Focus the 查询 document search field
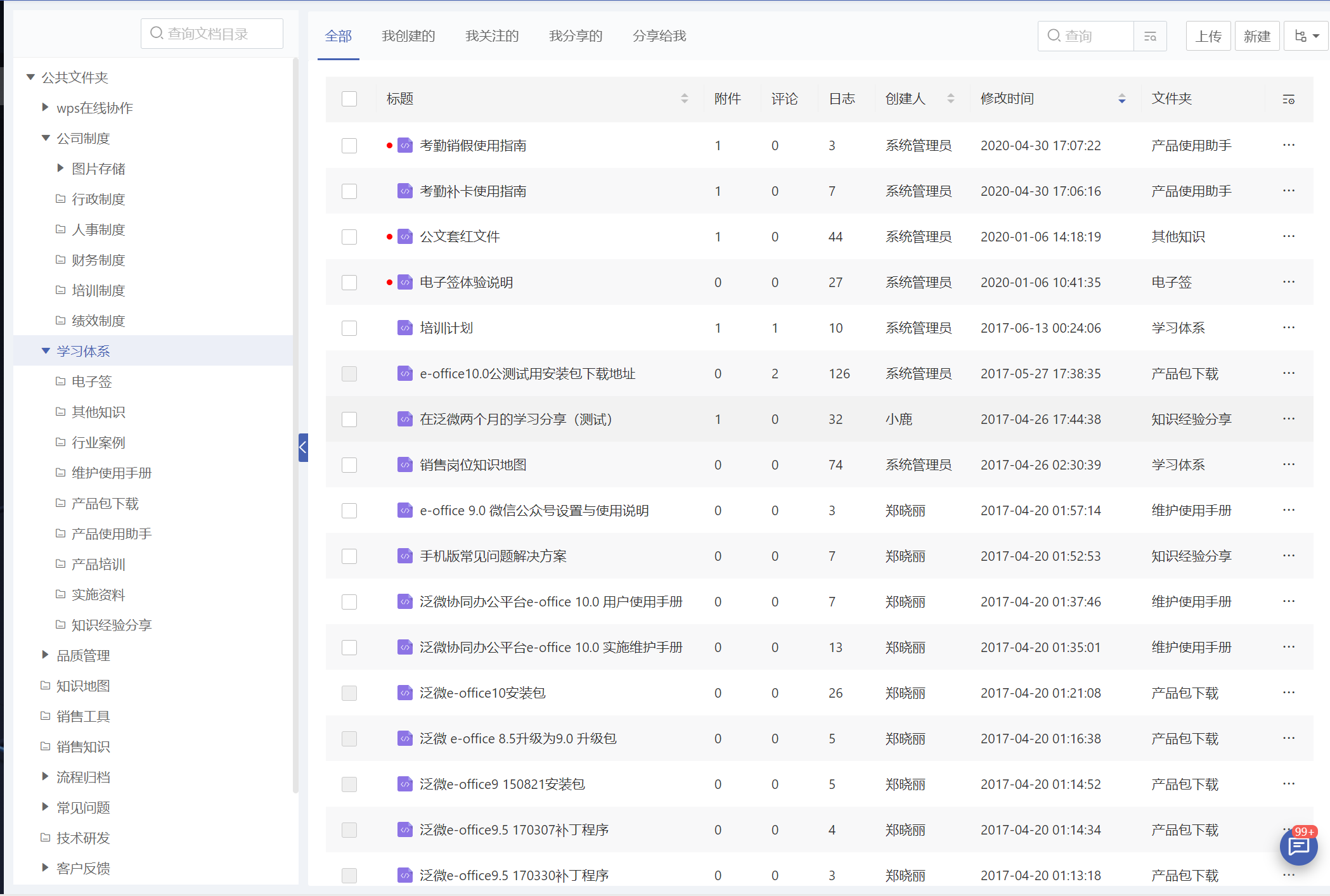 [1085, 36]
